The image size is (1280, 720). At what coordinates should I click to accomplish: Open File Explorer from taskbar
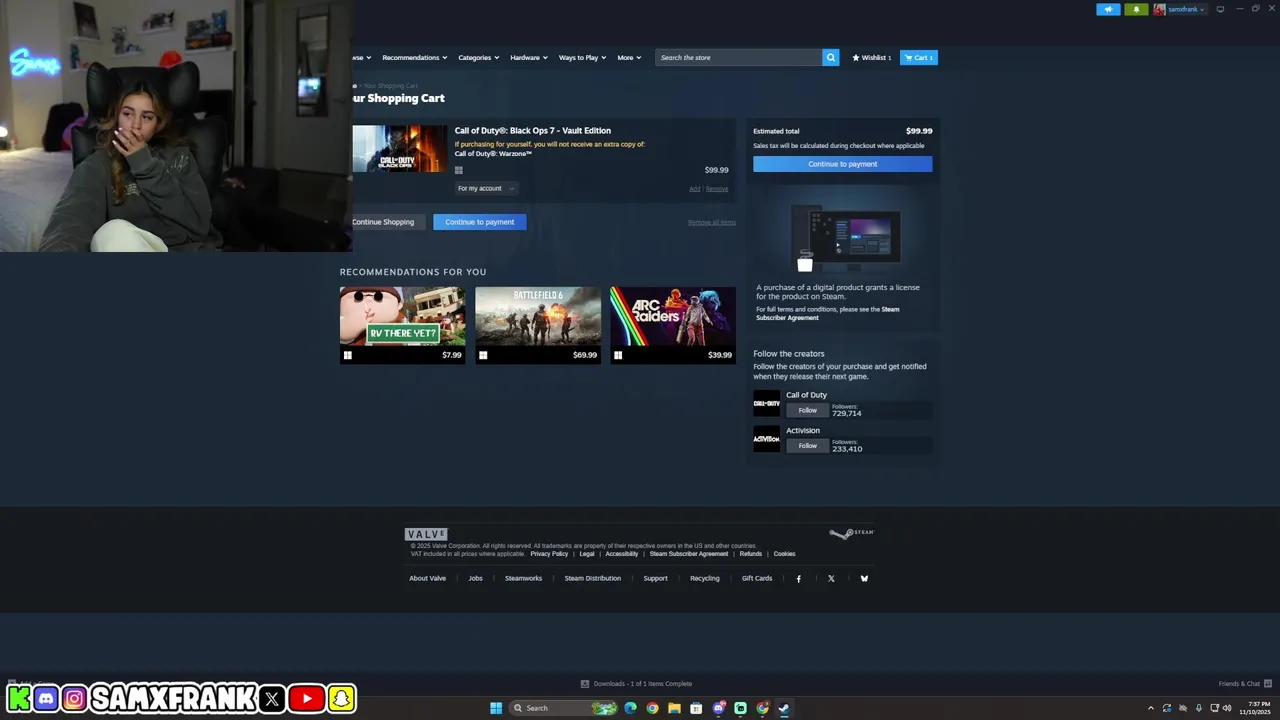click(674, 708)
